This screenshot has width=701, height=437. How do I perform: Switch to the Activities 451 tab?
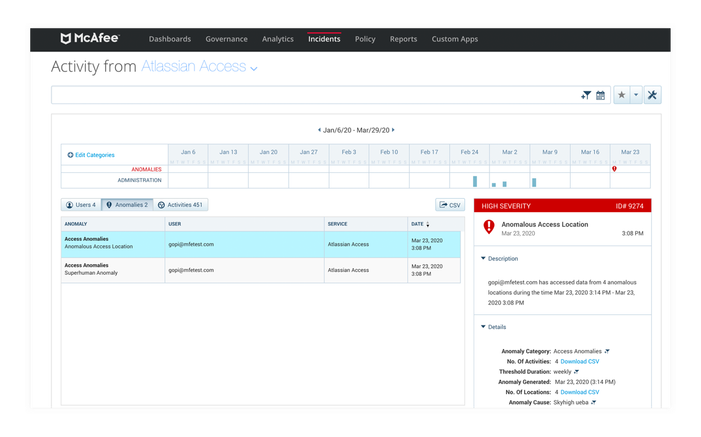[181, 205]
